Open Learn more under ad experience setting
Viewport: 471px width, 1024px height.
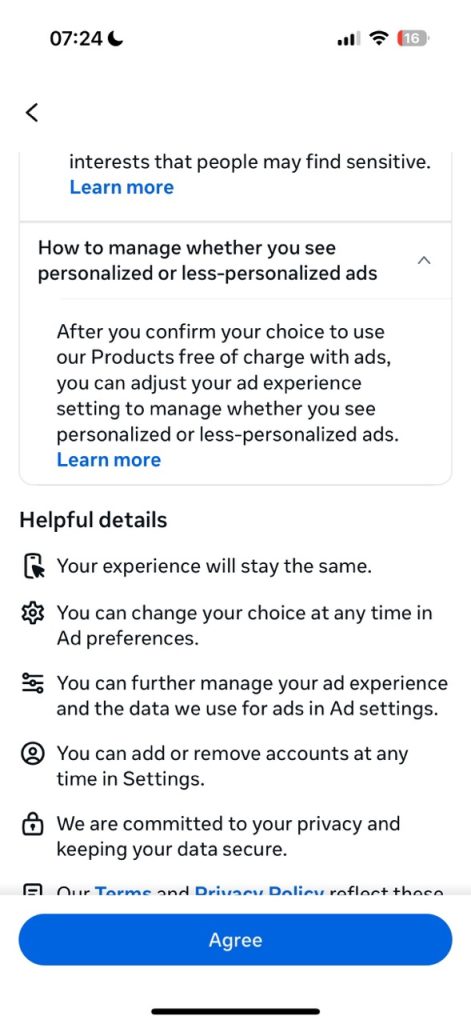click(x=108, y=460)
